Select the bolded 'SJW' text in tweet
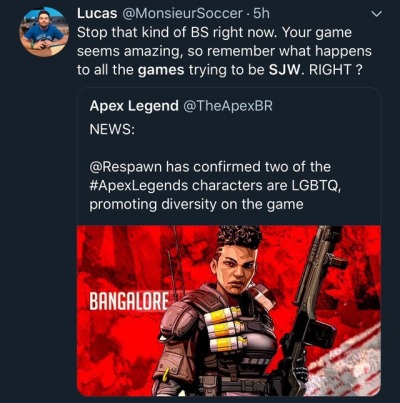 coord(286,70)
